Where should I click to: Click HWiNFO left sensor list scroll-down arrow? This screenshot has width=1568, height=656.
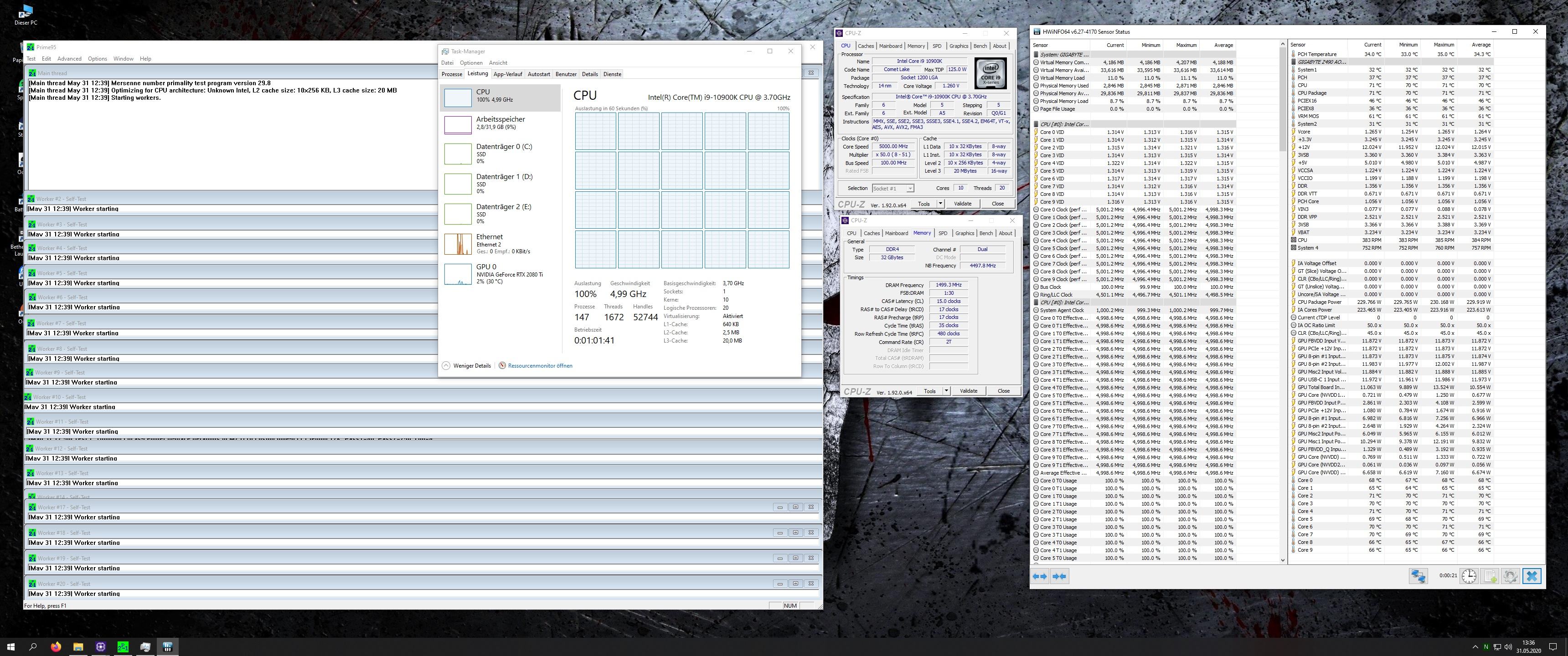click(1283, 560)
